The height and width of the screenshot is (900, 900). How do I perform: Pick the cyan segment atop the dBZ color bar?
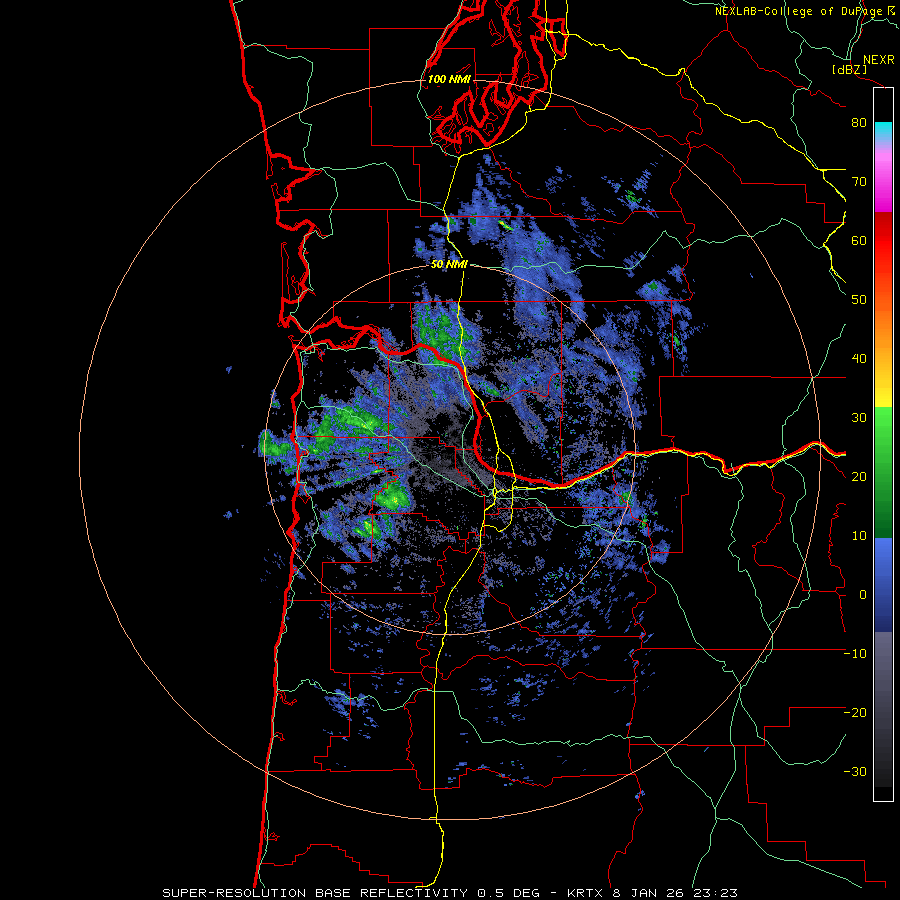883,131
